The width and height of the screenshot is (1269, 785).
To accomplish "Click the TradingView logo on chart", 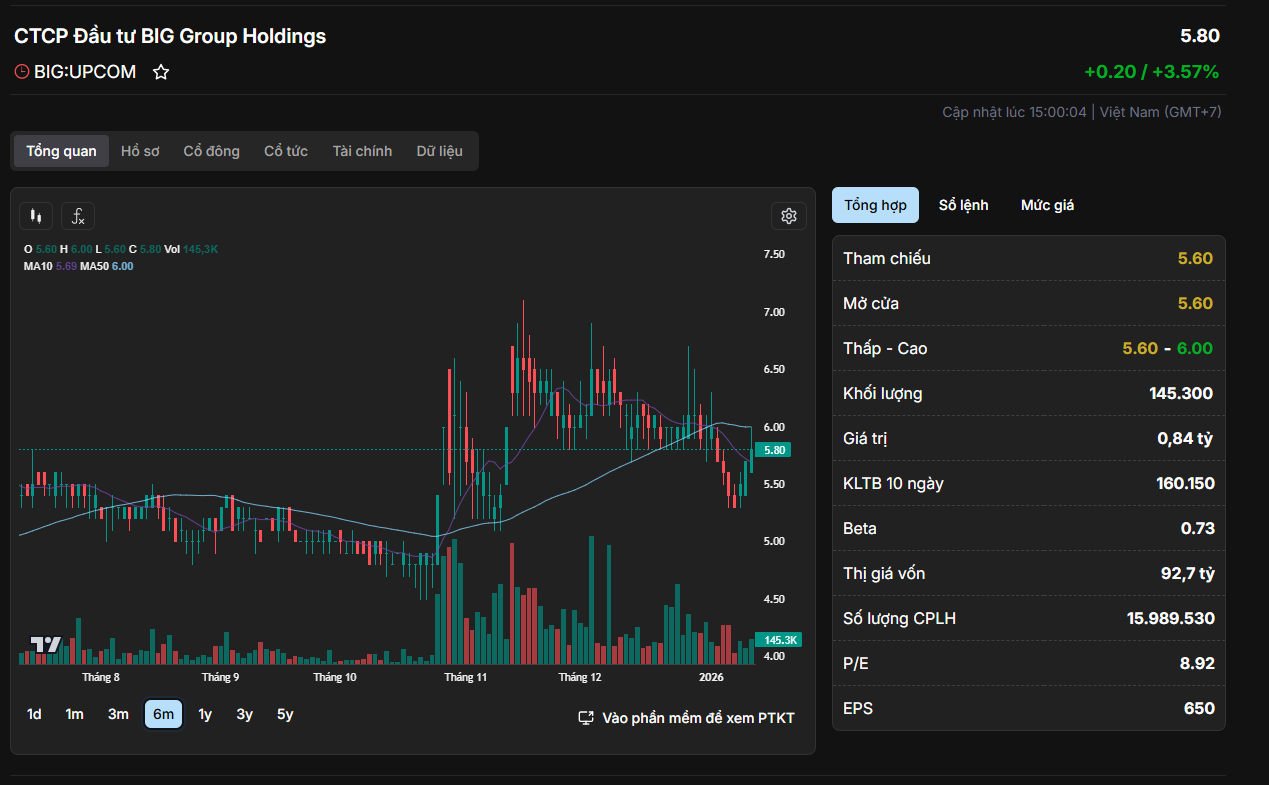I will (45, 645).
